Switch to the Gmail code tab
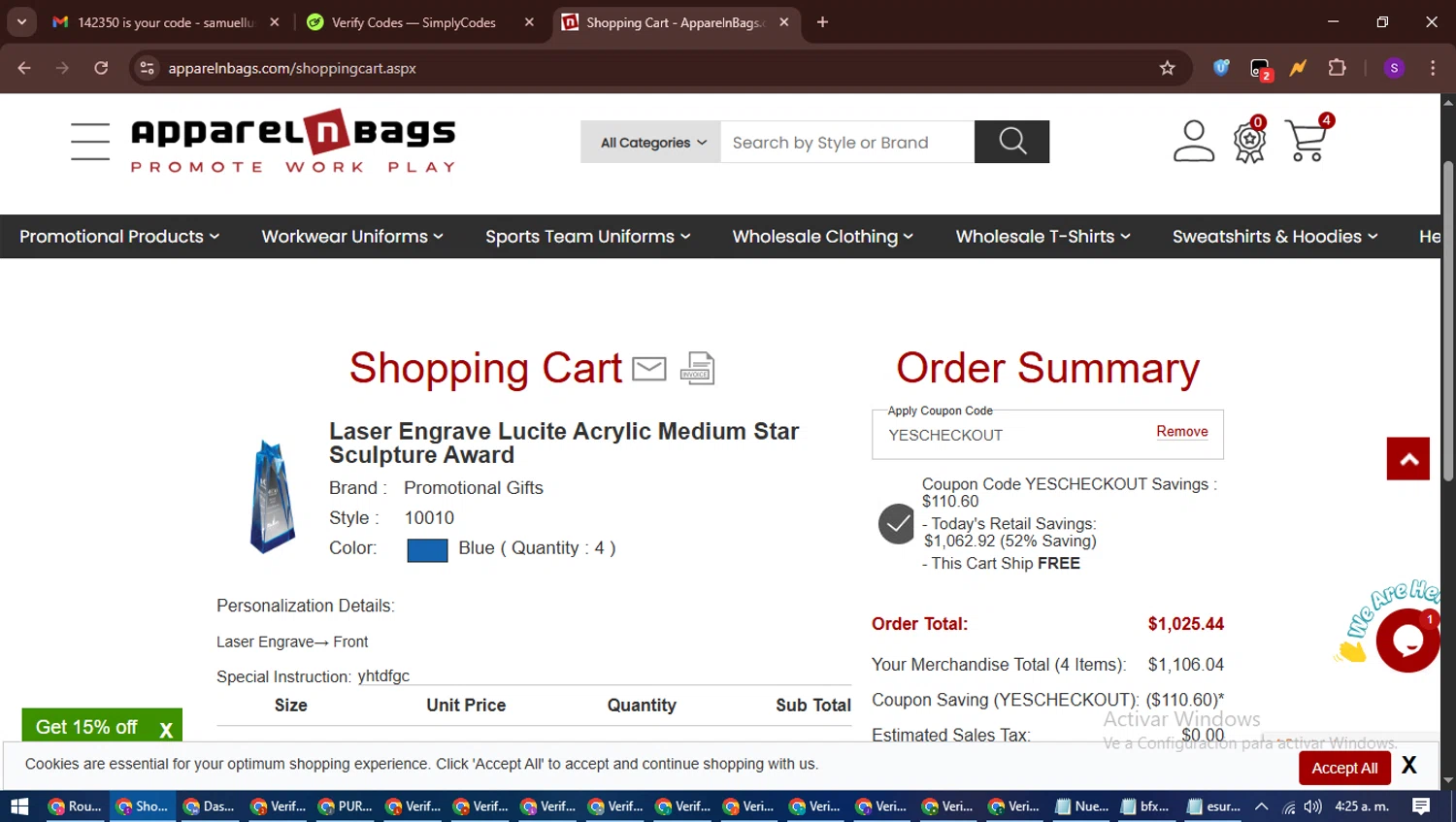This screenshot has height=822, width=1456. (x=166, y=22)
